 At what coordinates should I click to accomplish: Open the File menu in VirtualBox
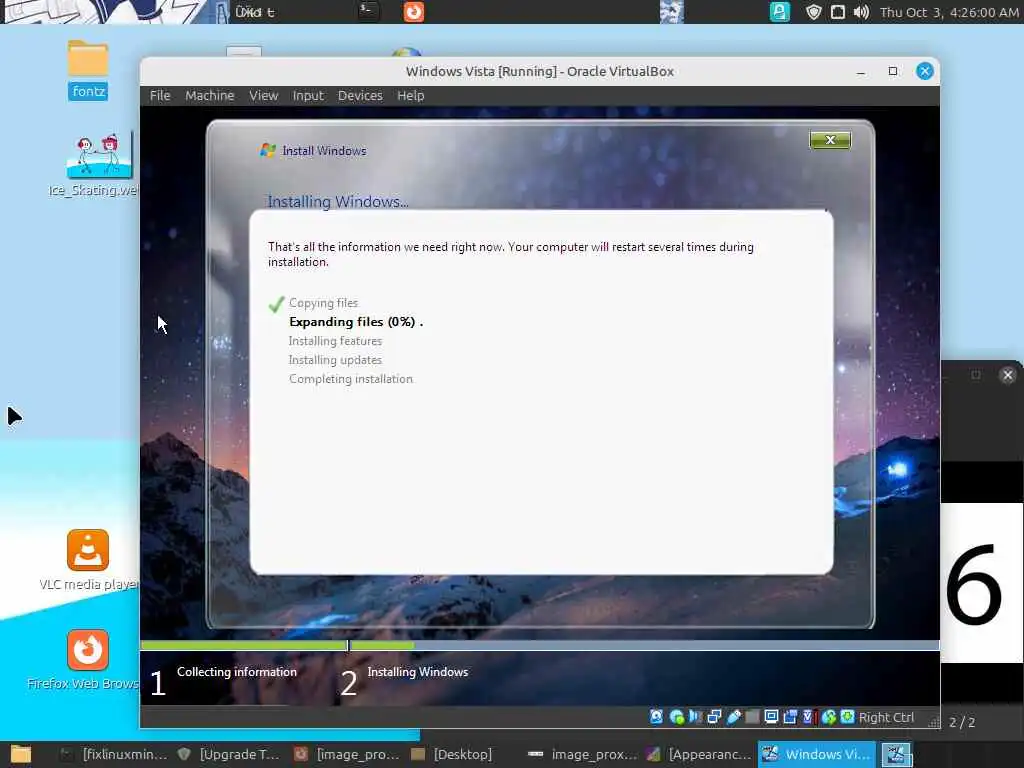coord(160,95)
